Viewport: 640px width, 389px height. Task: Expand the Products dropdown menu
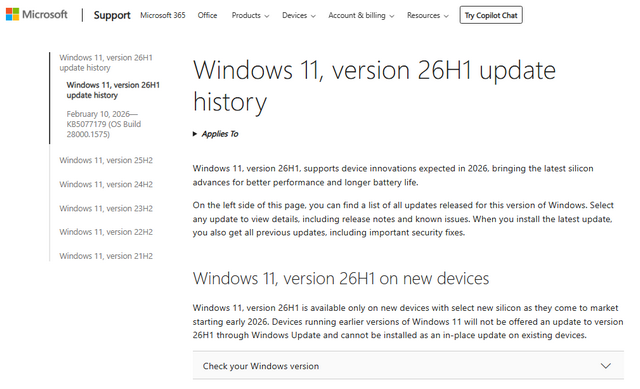click(x=250, y=16)
